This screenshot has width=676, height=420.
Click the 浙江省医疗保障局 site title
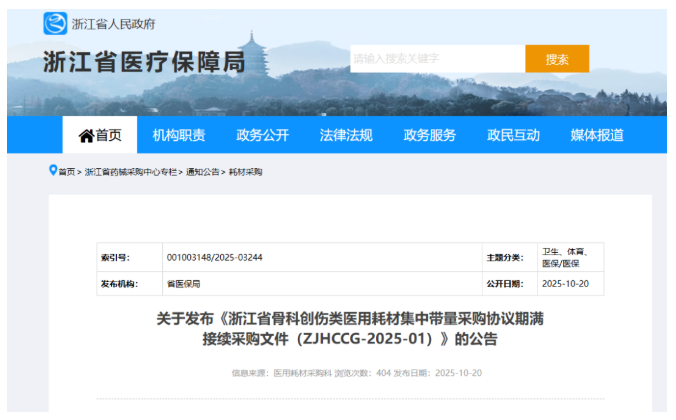coord(144,62)
